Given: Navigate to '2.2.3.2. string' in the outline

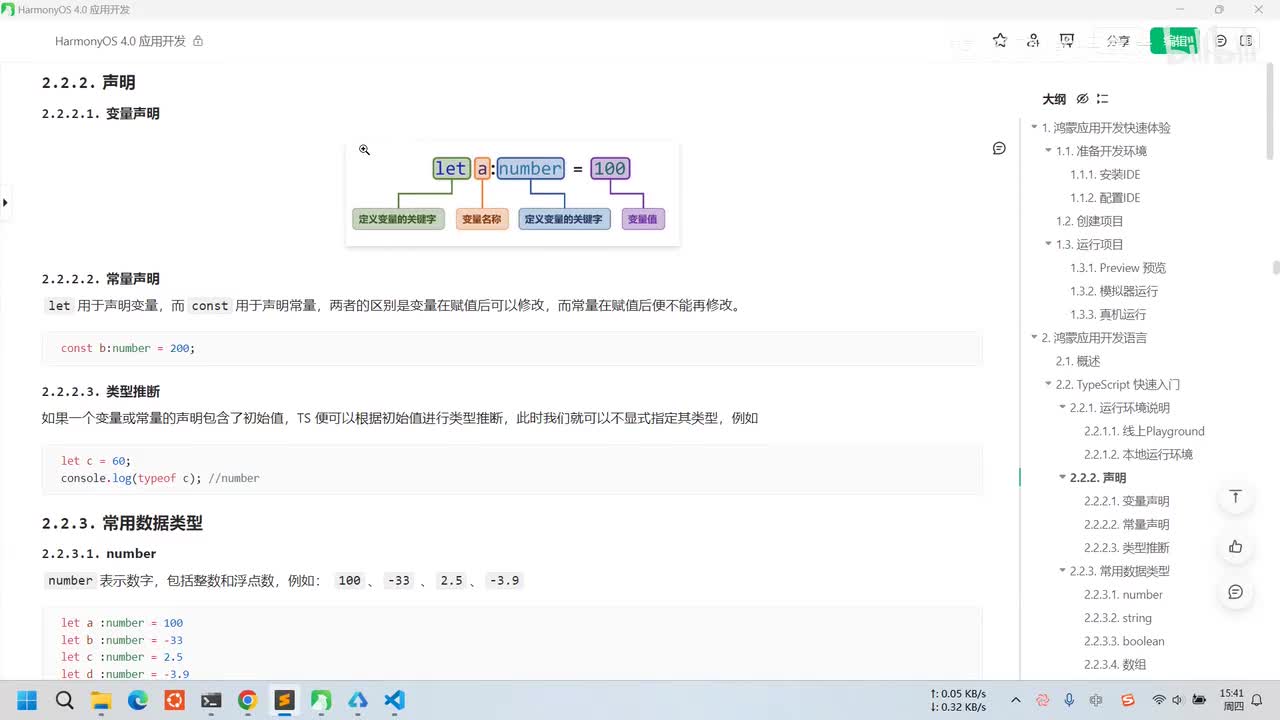Looking at the screenshot, I should [1118, 618].
